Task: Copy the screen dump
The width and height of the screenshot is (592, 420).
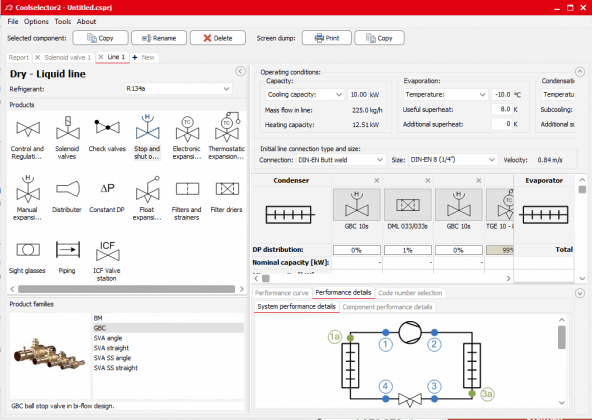Action: coord(379,38)
